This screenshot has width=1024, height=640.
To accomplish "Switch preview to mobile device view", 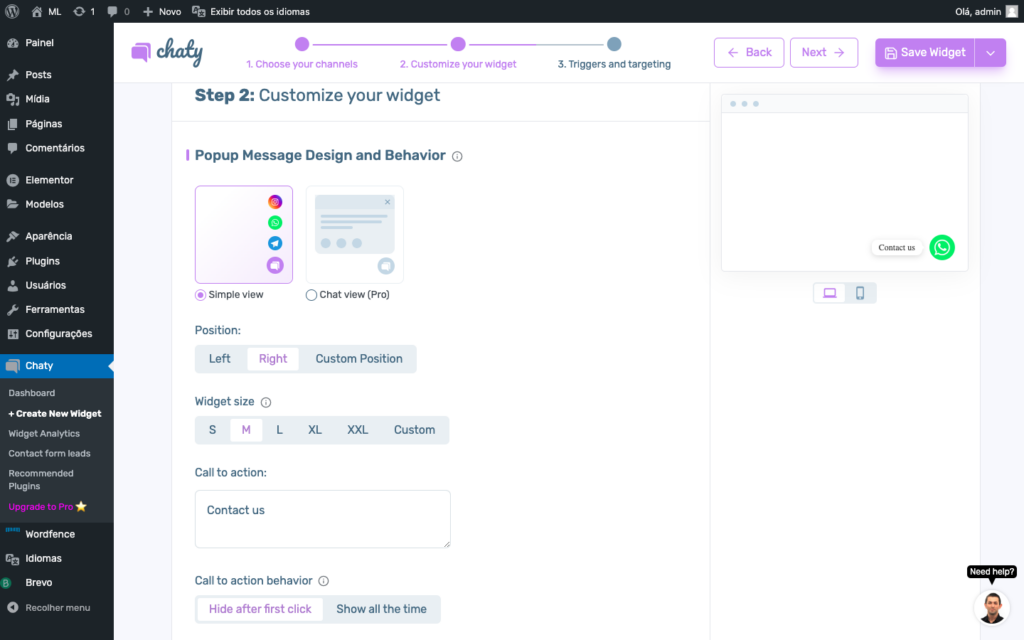I will tap(860, 293).
